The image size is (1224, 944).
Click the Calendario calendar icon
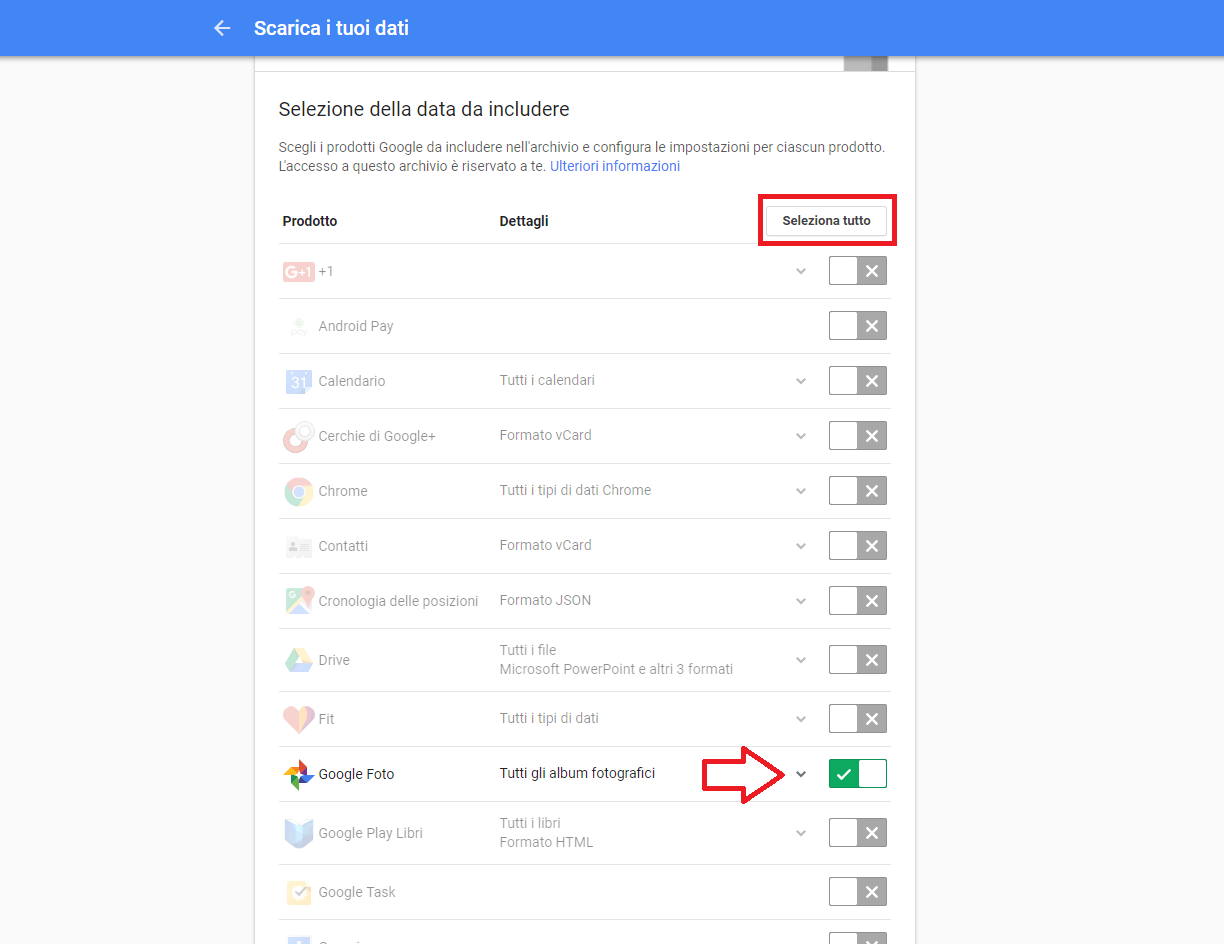(298, 381)
